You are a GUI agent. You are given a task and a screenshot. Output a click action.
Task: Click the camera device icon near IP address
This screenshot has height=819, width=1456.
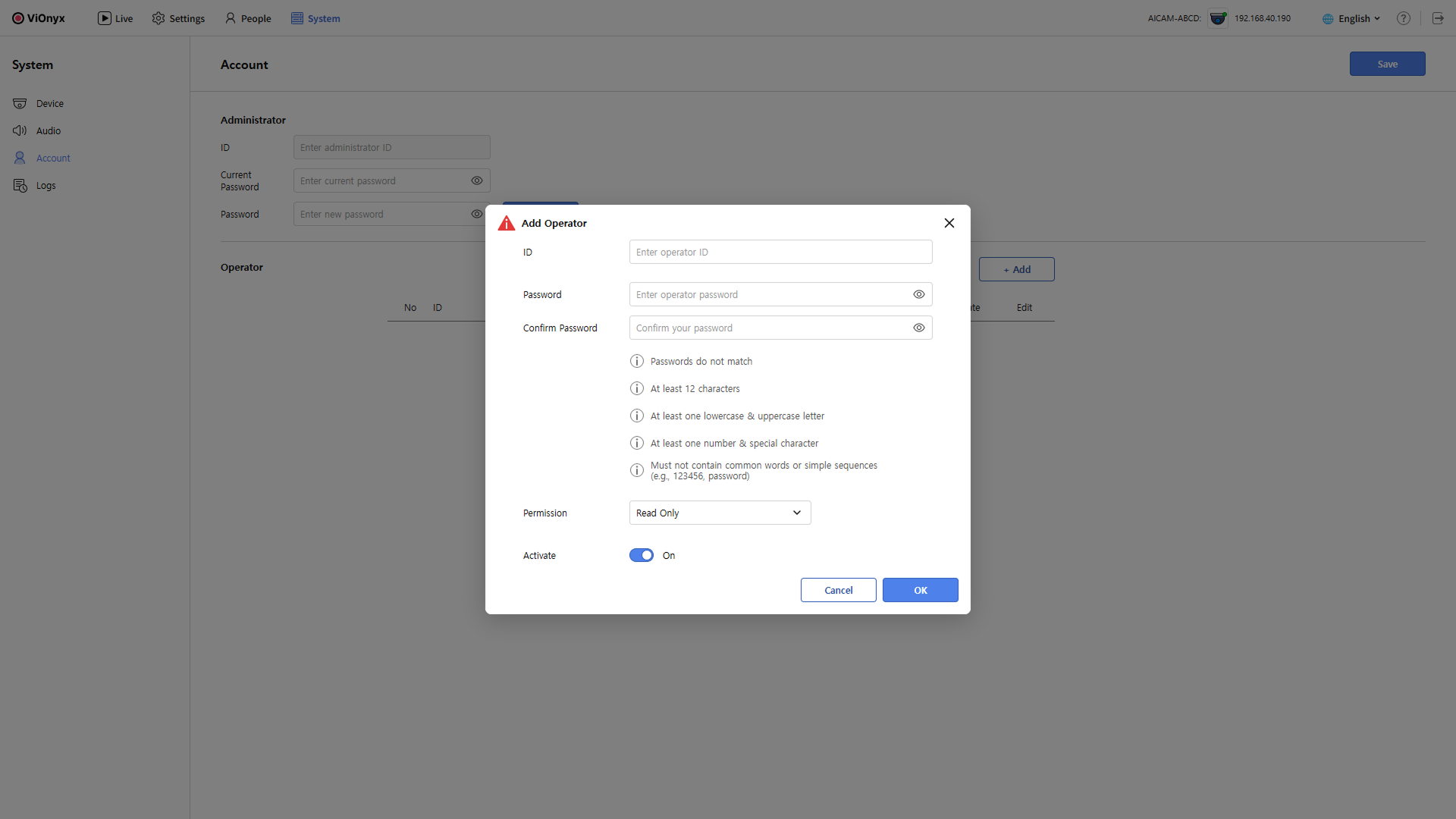1218,18
